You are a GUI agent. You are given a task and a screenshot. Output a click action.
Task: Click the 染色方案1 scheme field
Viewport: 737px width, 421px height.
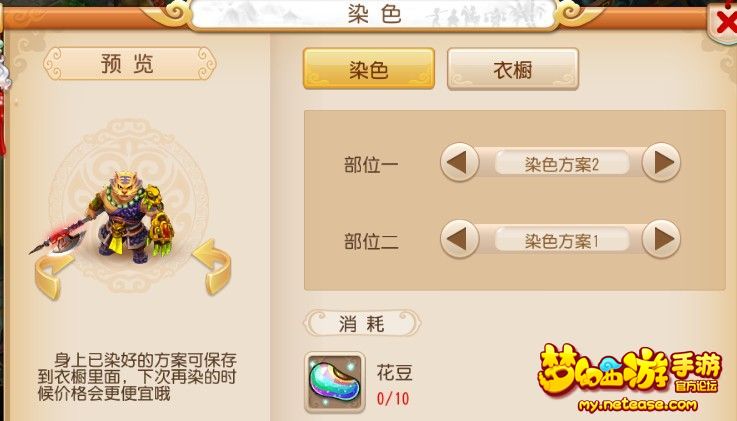pyautogui.click(x=562, y=241)
